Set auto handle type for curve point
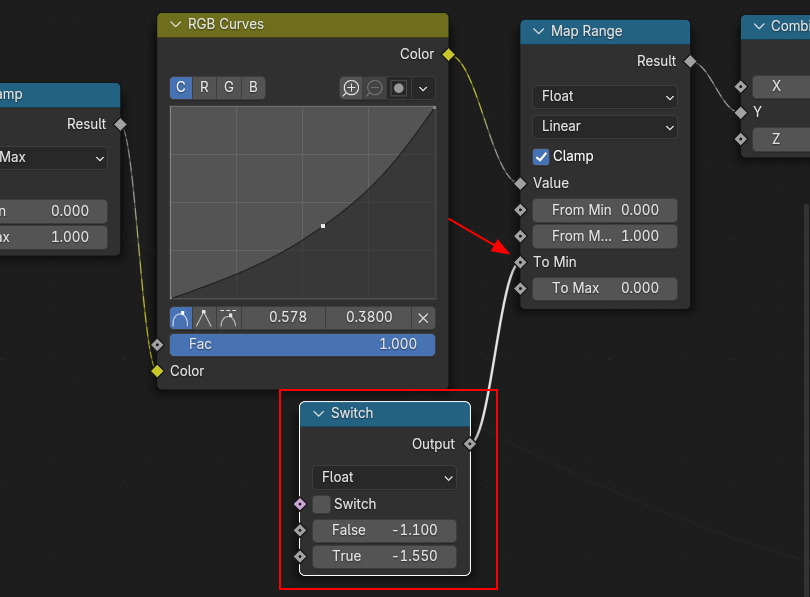This screenshot has height=597, width=810. click(x=181, y=318)
